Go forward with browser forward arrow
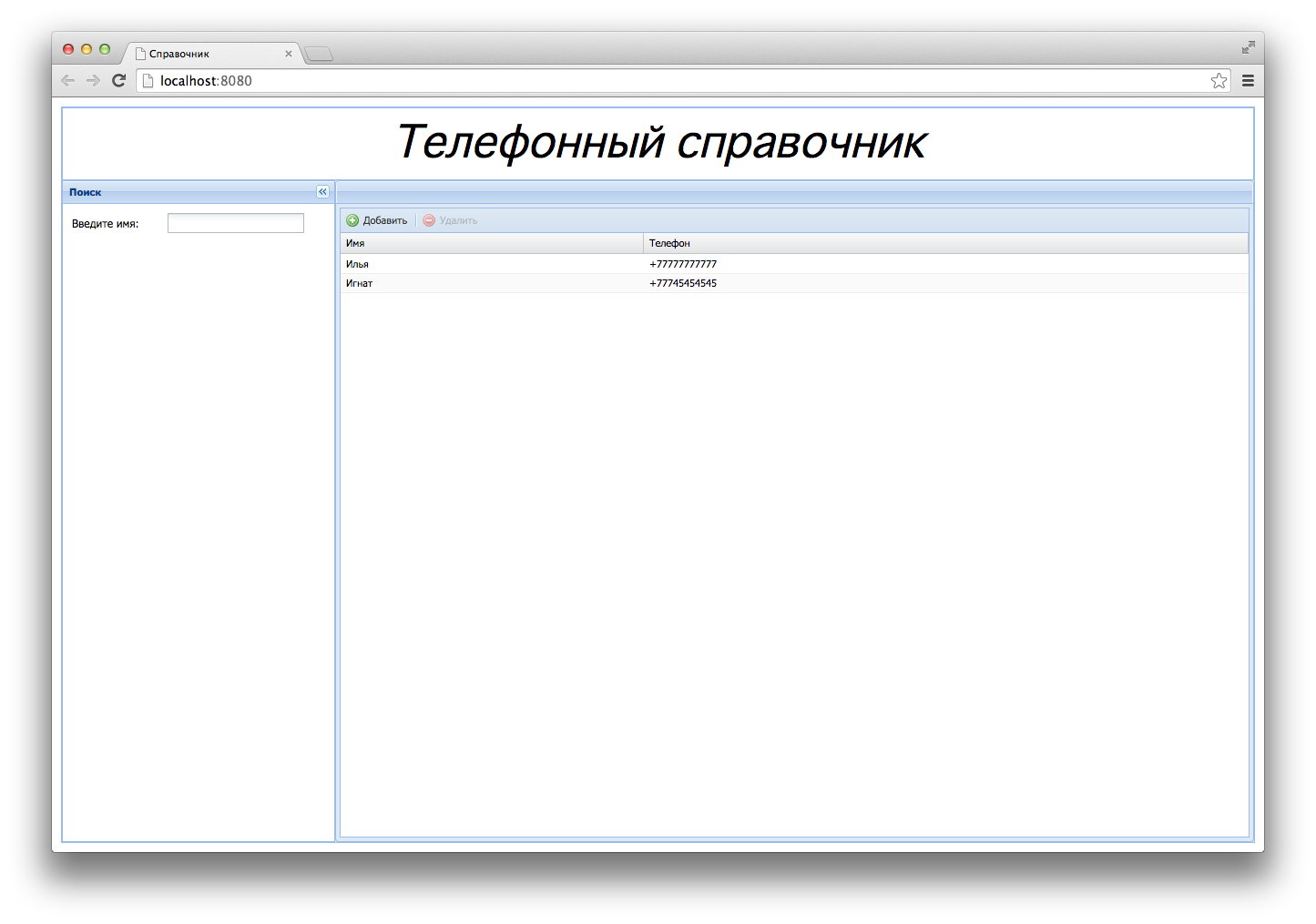 point(93,80)
